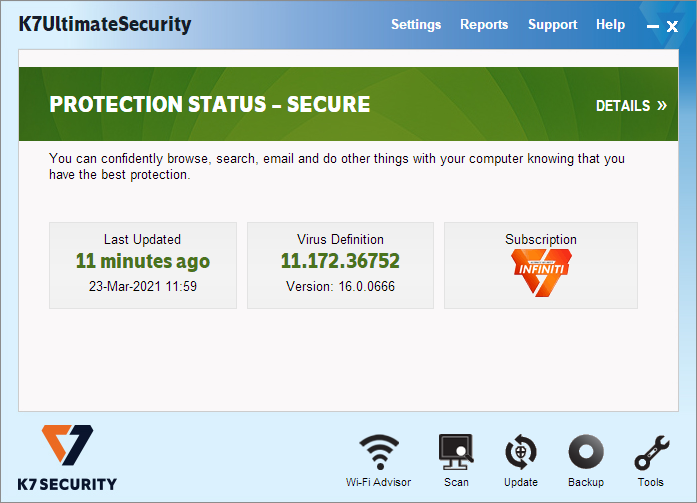Open the Wi-Fi Advisor icon
The height and width of the screenshot is (503, 697).
pos(379,452)
